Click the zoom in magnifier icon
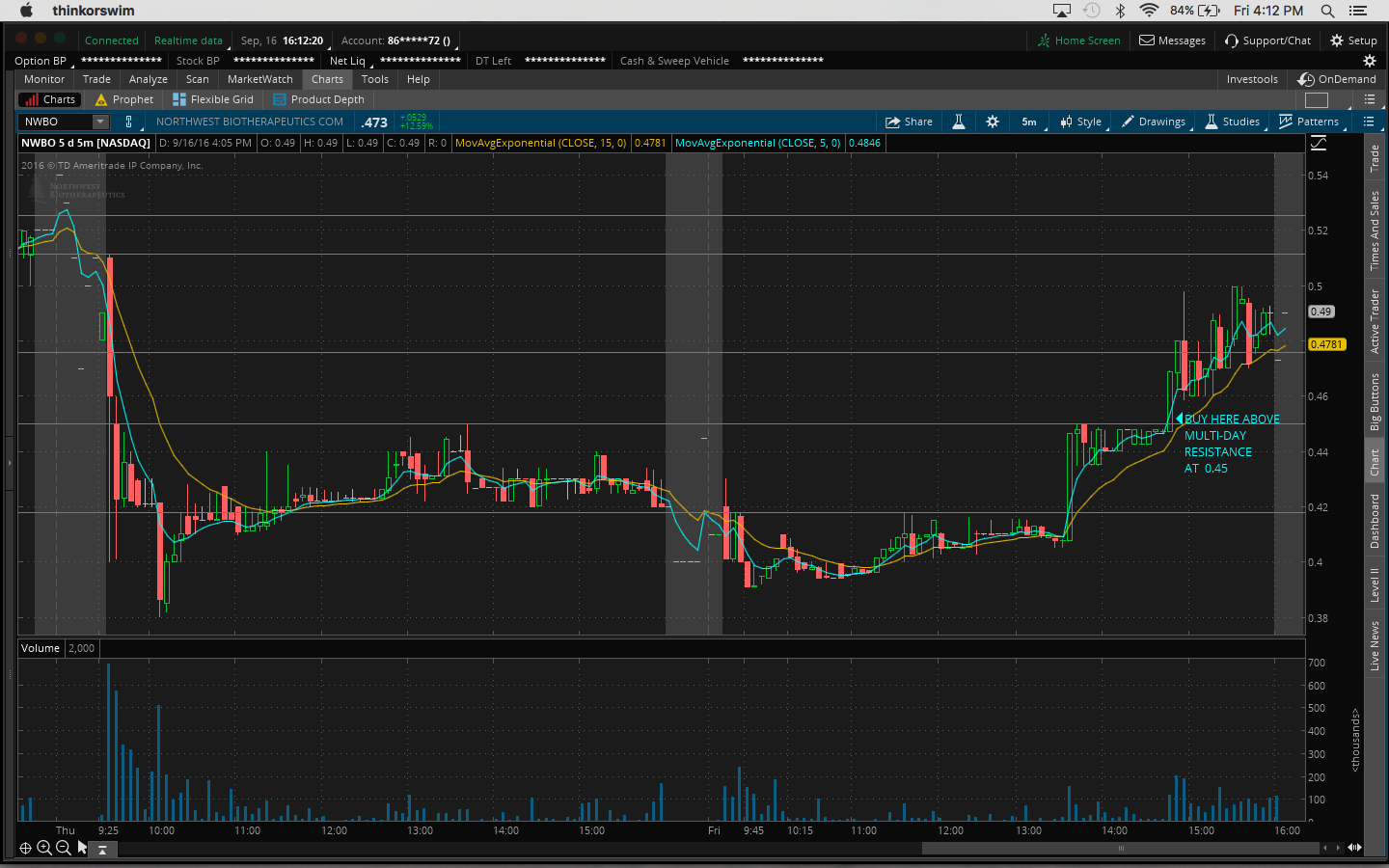 pos(44,848)
